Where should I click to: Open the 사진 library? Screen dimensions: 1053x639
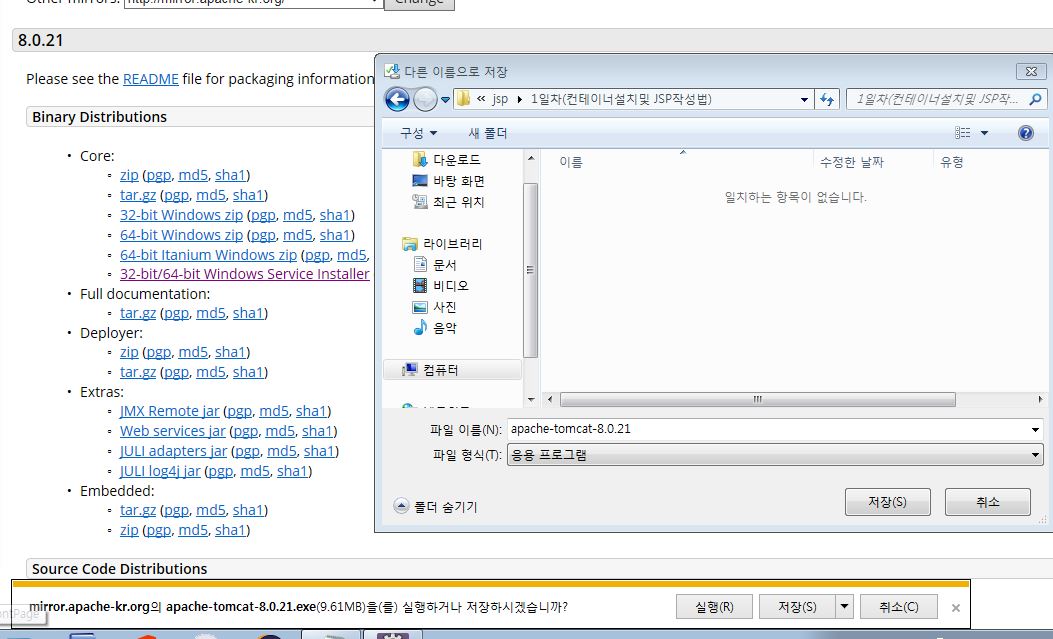434,307
